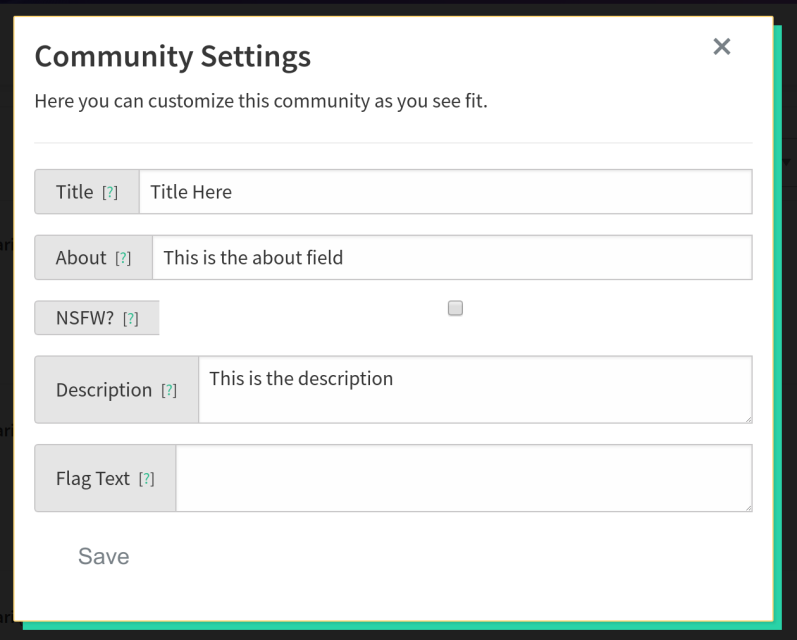This screenshot has height=640, width=797.
Task: Open the Flag Text help [?] link
Action: [146, 479]
